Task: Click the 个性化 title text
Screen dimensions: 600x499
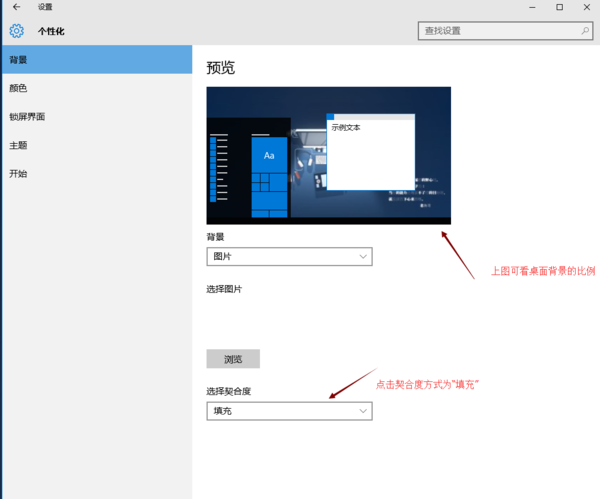Action: pyautogui.click(x=51, y=31)
